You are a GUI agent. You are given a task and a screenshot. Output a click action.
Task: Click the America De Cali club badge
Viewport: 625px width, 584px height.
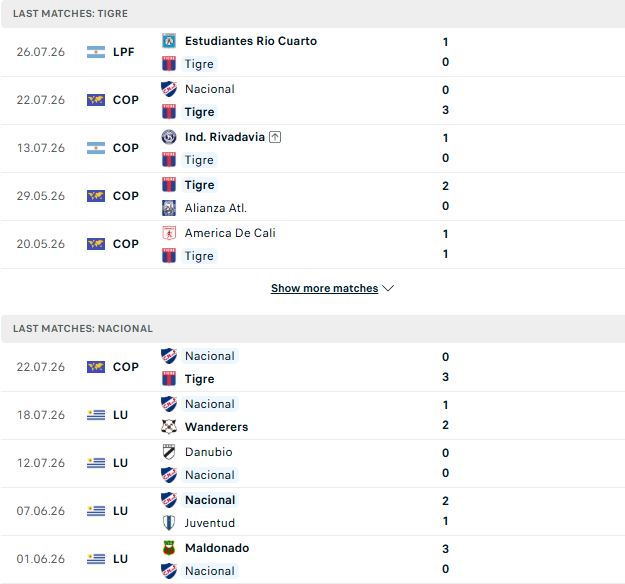(x=169, y=233)
